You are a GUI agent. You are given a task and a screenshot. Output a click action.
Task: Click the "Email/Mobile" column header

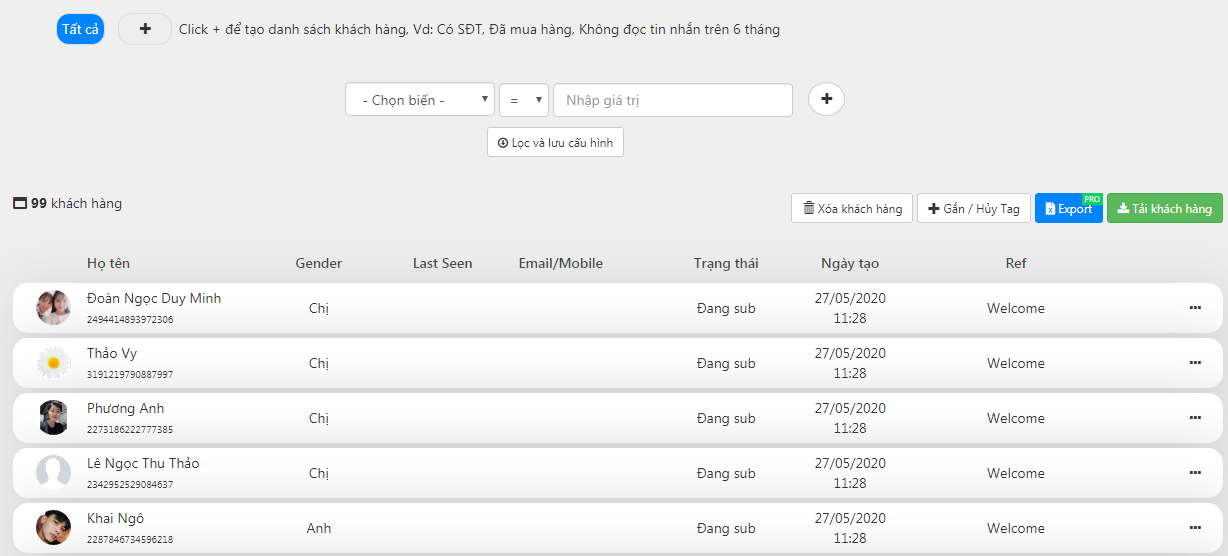point(561,263)
